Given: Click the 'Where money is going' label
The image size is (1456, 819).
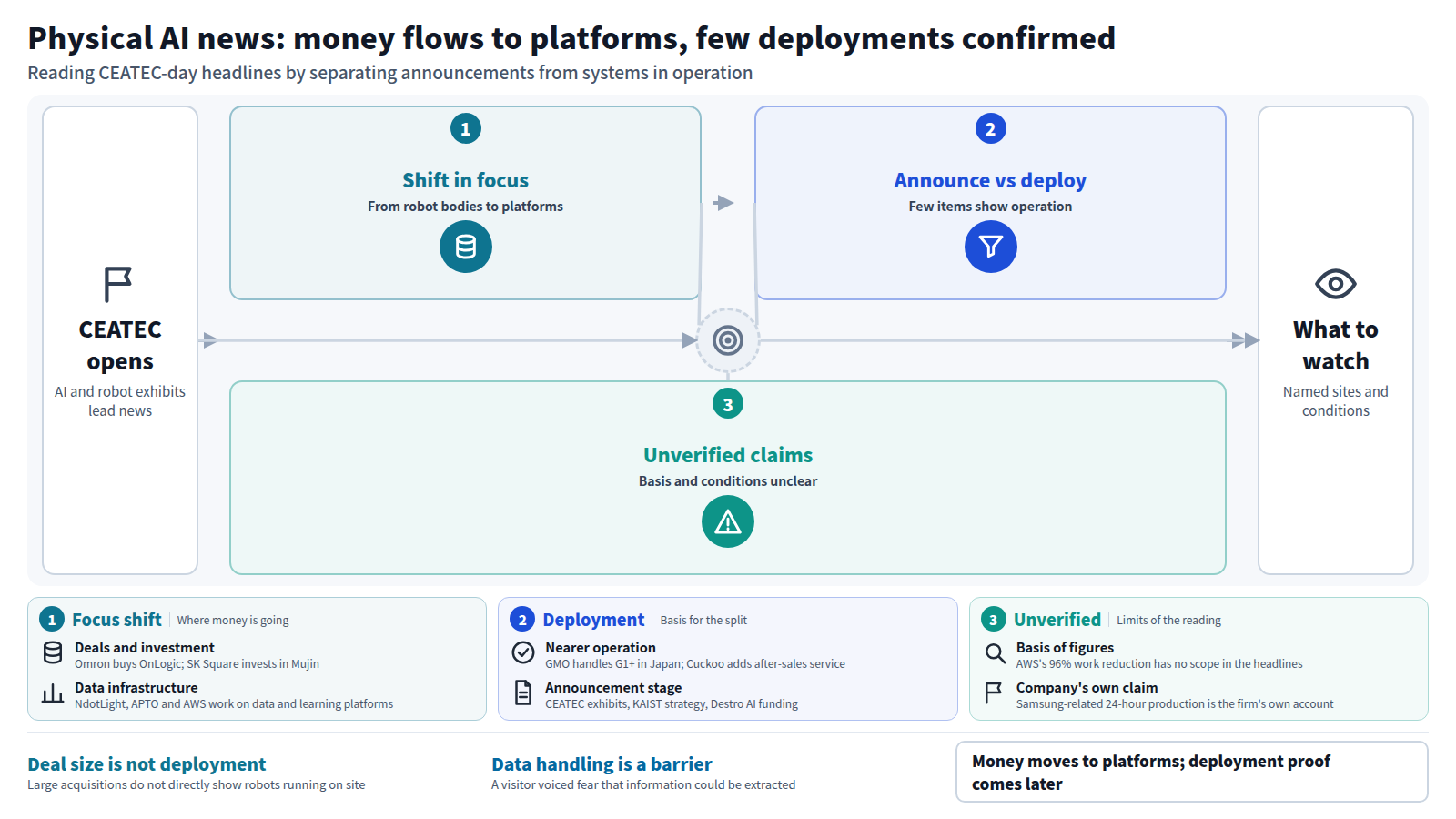Looking at the screenshot, I should pyautogui.click(x=233, y=621).
